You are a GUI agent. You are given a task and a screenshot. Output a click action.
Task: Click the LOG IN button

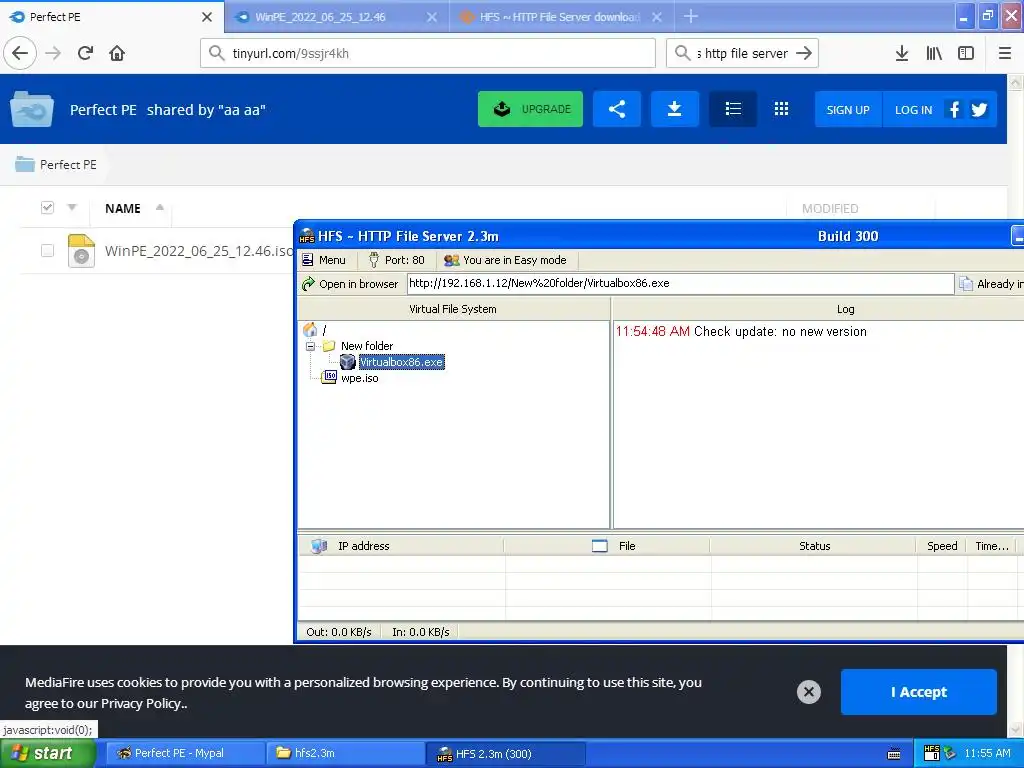click(x=914, y=110)
